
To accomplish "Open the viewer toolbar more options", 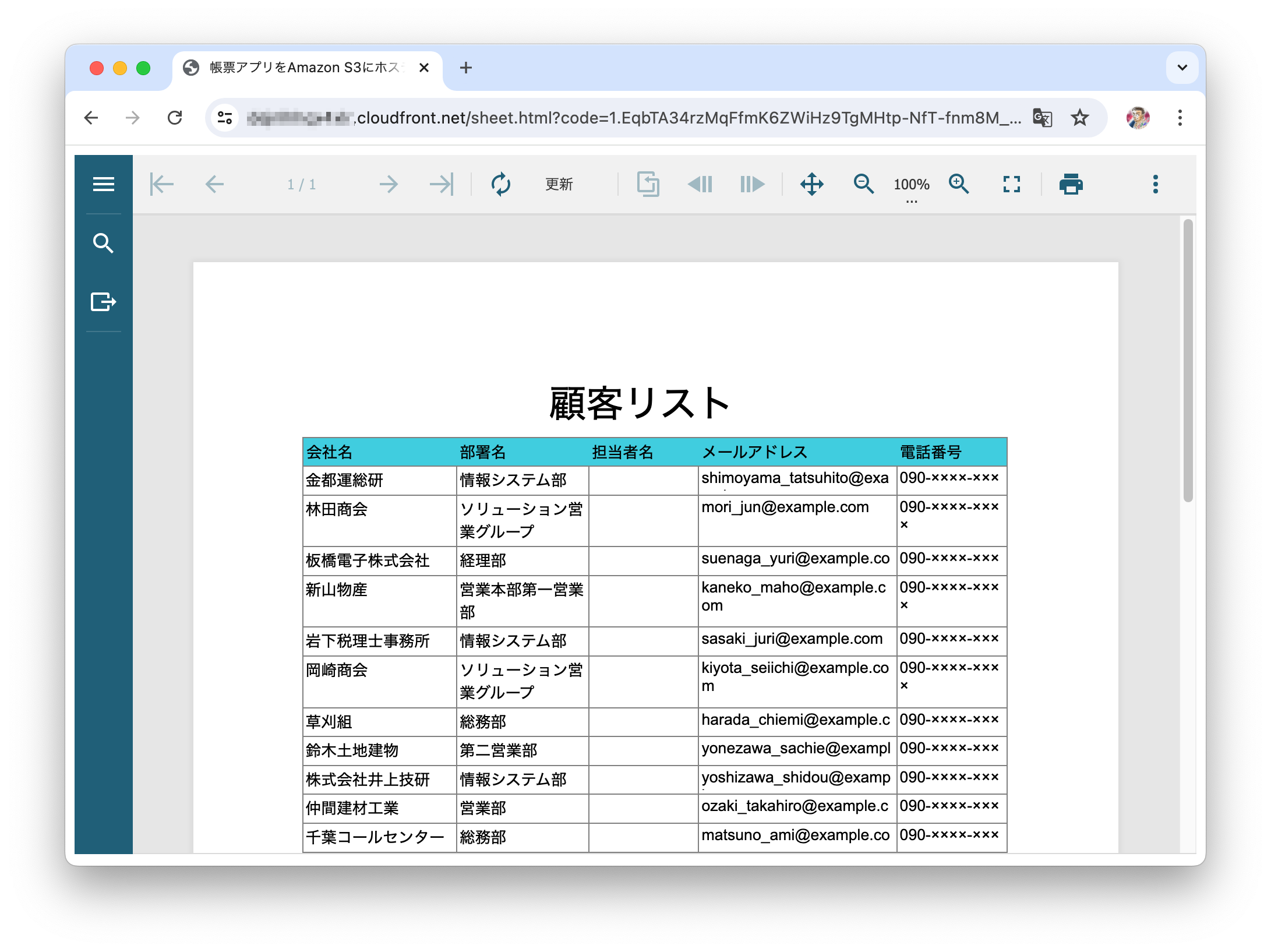I will (1156, 185).
